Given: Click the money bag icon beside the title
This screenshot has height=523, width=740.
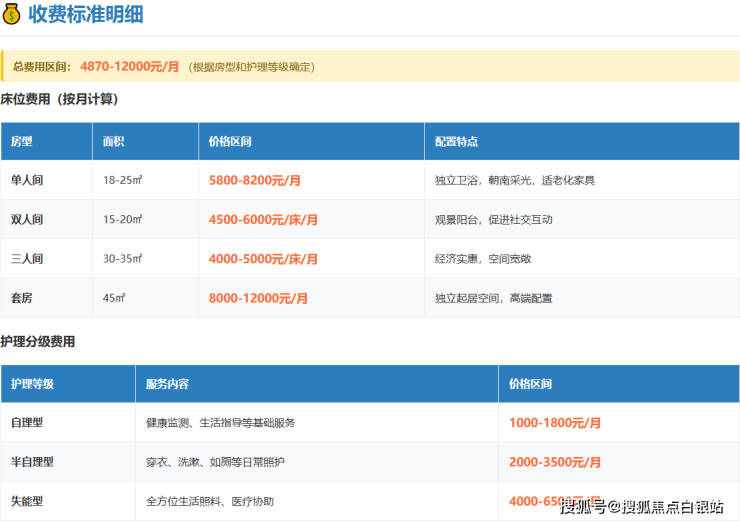Looking at the screenshot, I should 12,14.
